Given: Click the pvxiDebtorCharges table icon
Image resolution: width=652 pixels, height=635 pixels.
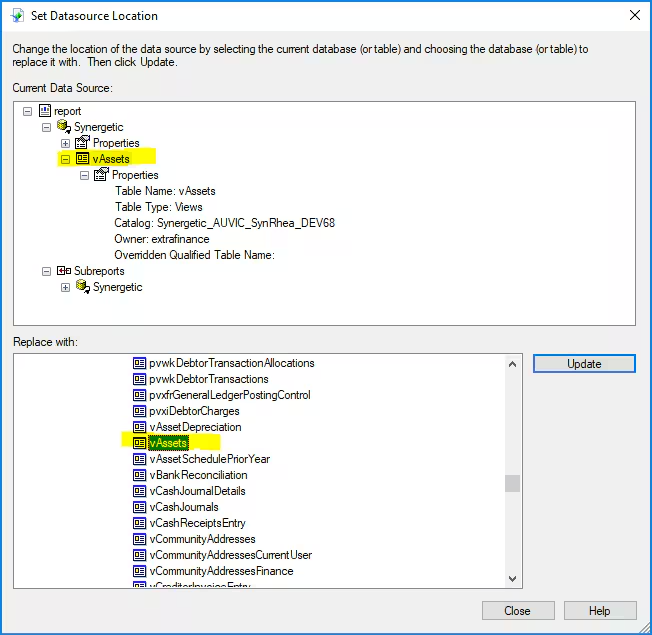Looking at the screenshot, I should tap(139, 411).
